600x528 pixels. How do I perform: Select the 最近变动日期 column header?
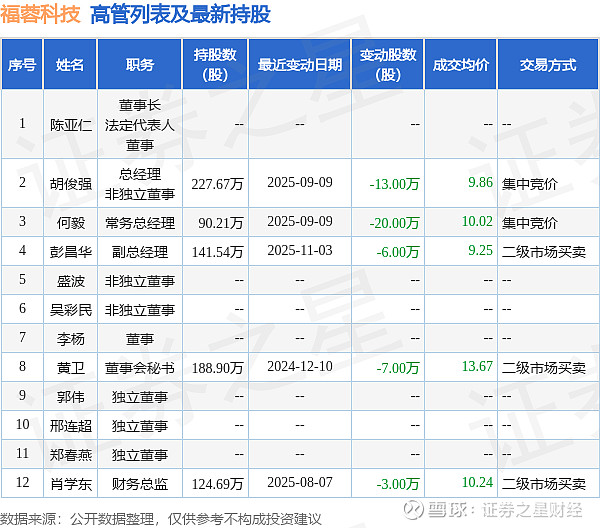300,64
